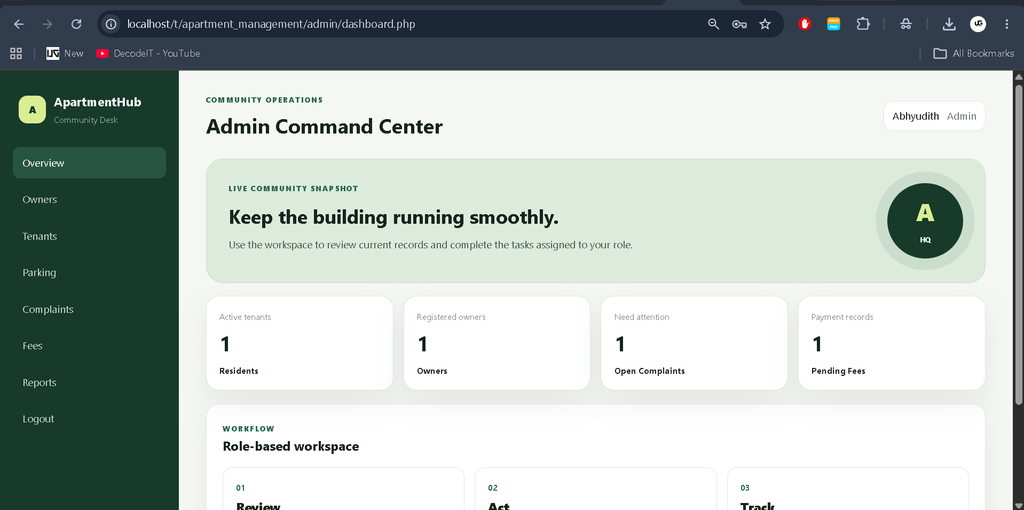Viewport: 1024px width, 510px height.
Task: Open Complaints in the sidebar
Action: 89,309
